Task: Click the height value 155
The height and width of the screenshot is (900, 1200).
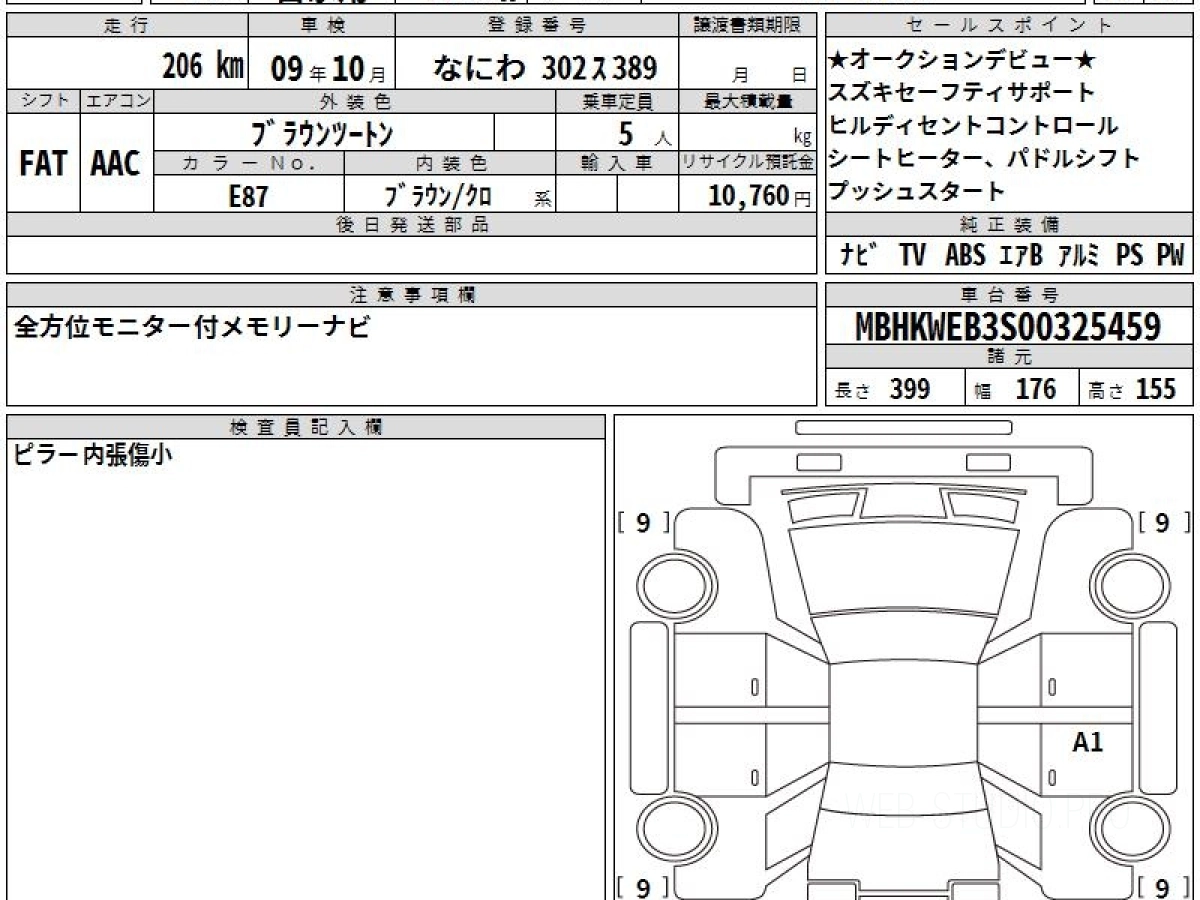Action: (1155, 389)
